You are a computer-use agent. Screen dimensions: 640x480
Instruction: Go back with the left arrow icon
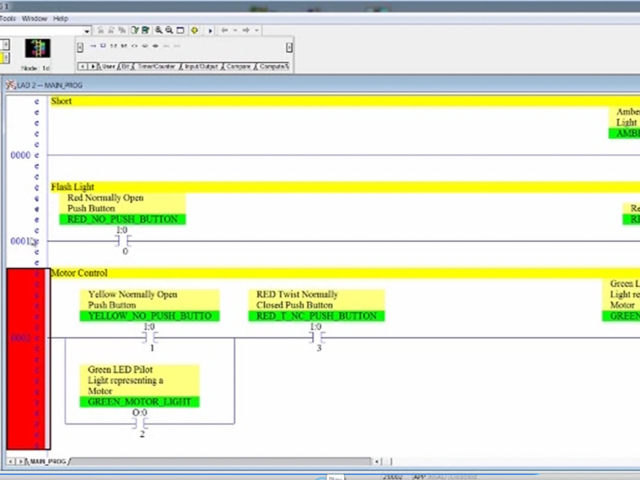224,30
